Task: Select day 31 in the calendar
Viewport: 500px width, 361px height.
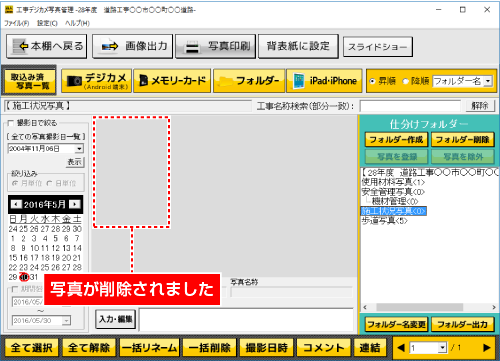Action: tap(34, 277)
